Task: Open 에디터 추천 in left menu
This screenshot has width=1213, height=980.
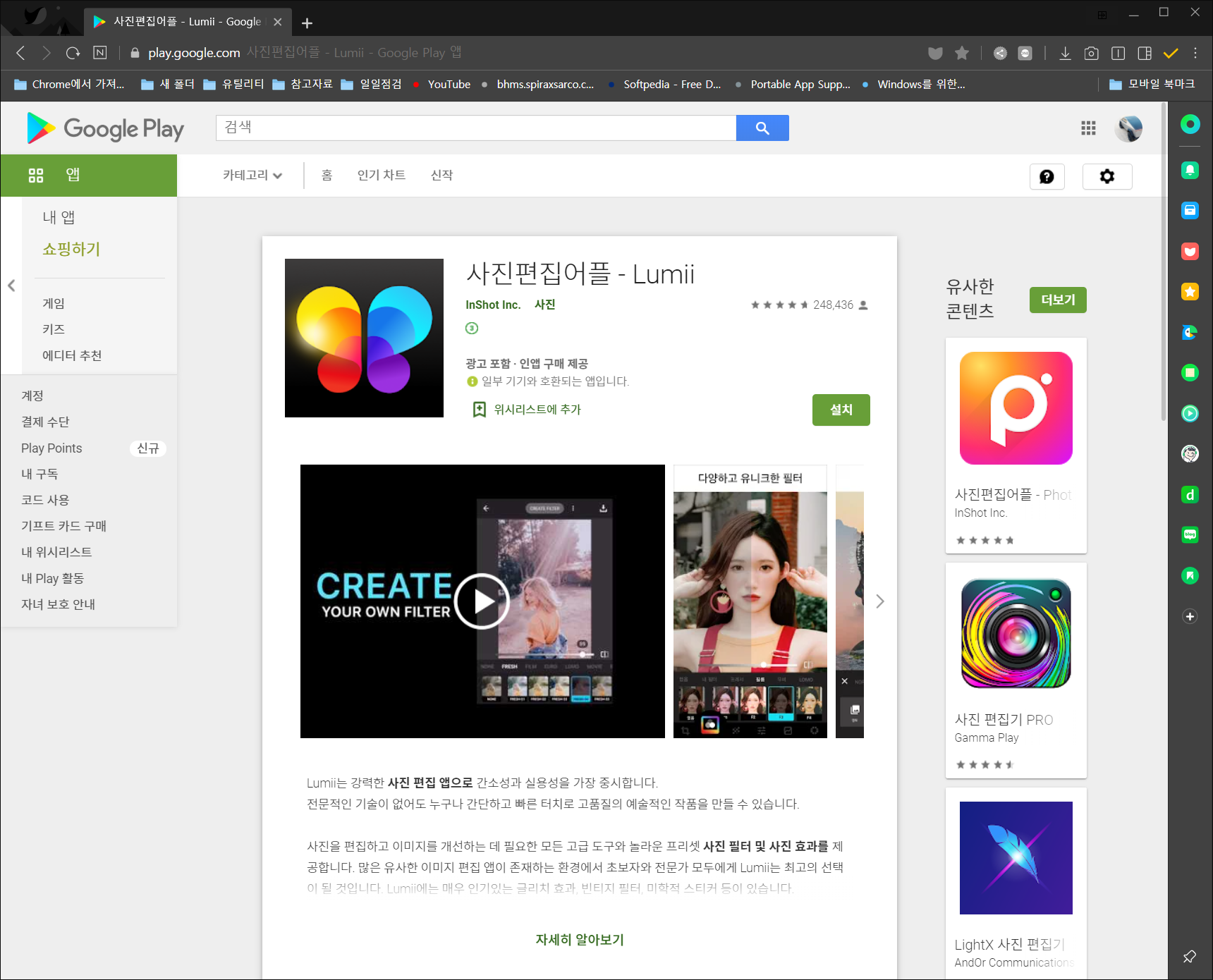Action: tap(72, 355)
